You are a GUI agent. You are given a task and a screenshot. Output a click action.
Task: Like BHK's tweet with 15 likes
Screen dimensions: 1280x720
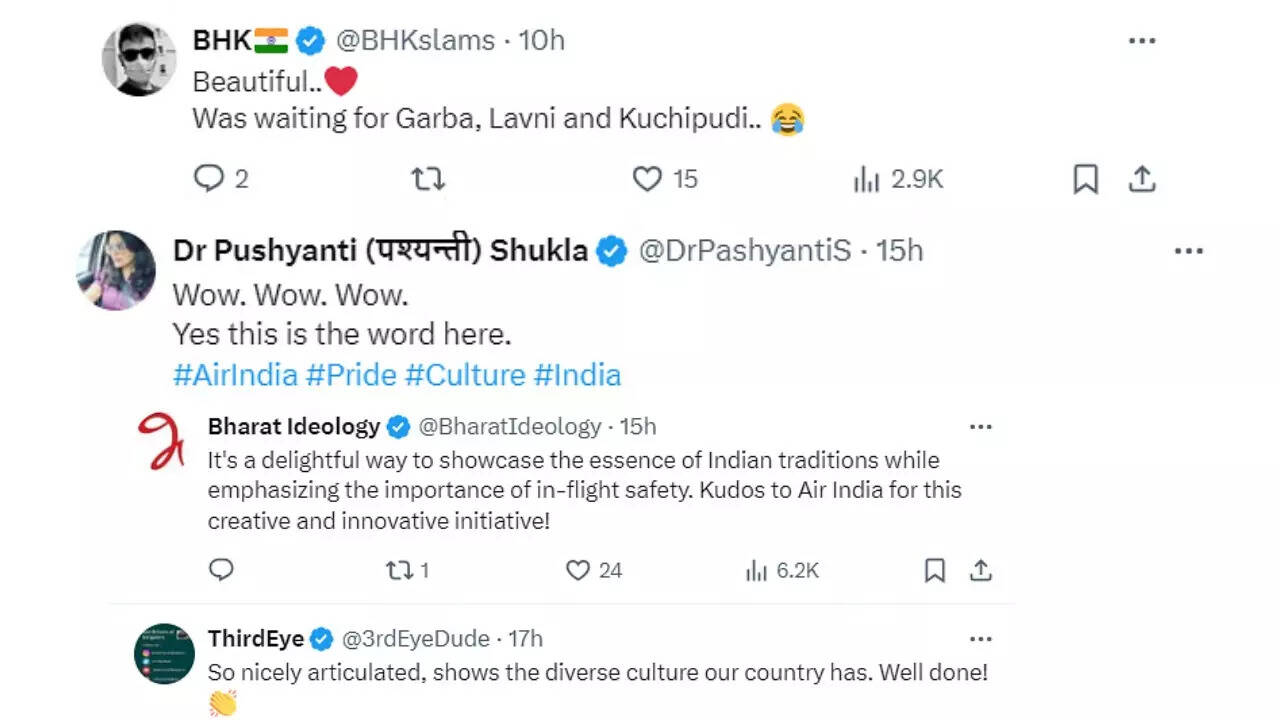648,179
